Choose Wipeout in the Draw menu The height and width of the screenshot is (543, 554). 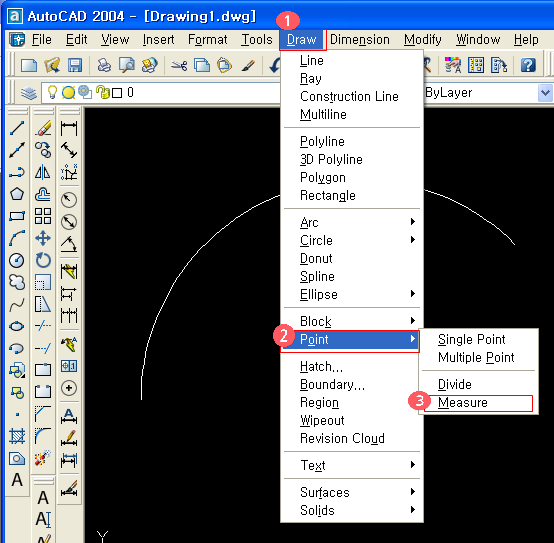(352, 420)
